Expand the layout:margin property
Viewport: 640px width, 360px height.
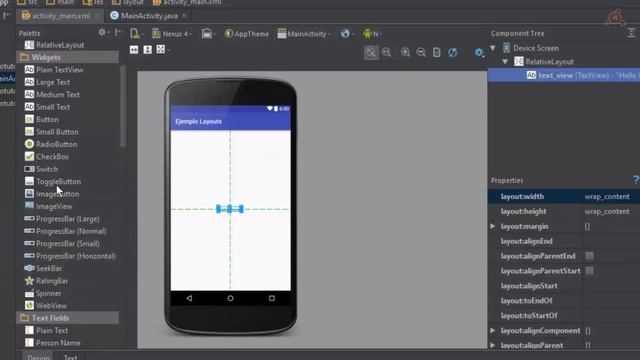493,226
